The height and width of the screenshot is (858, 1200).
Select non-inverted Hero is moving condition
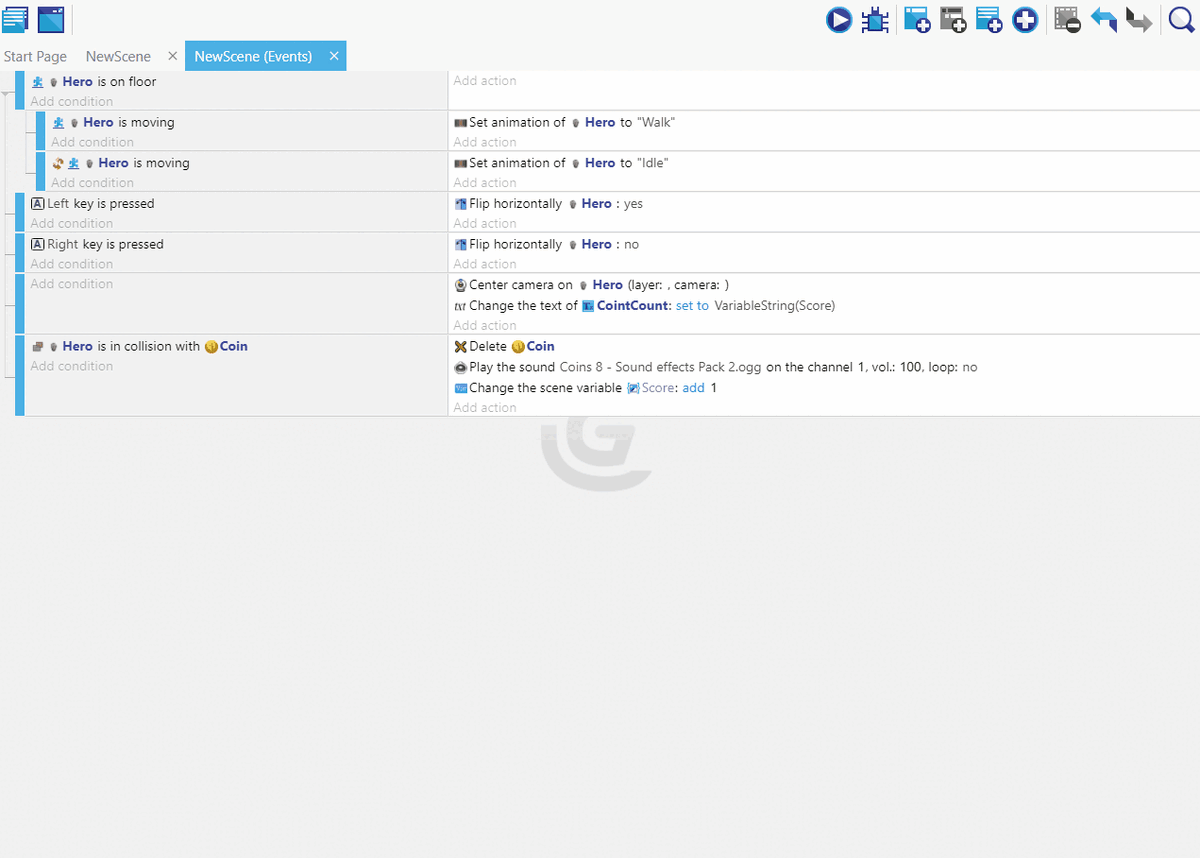[113, 122]
